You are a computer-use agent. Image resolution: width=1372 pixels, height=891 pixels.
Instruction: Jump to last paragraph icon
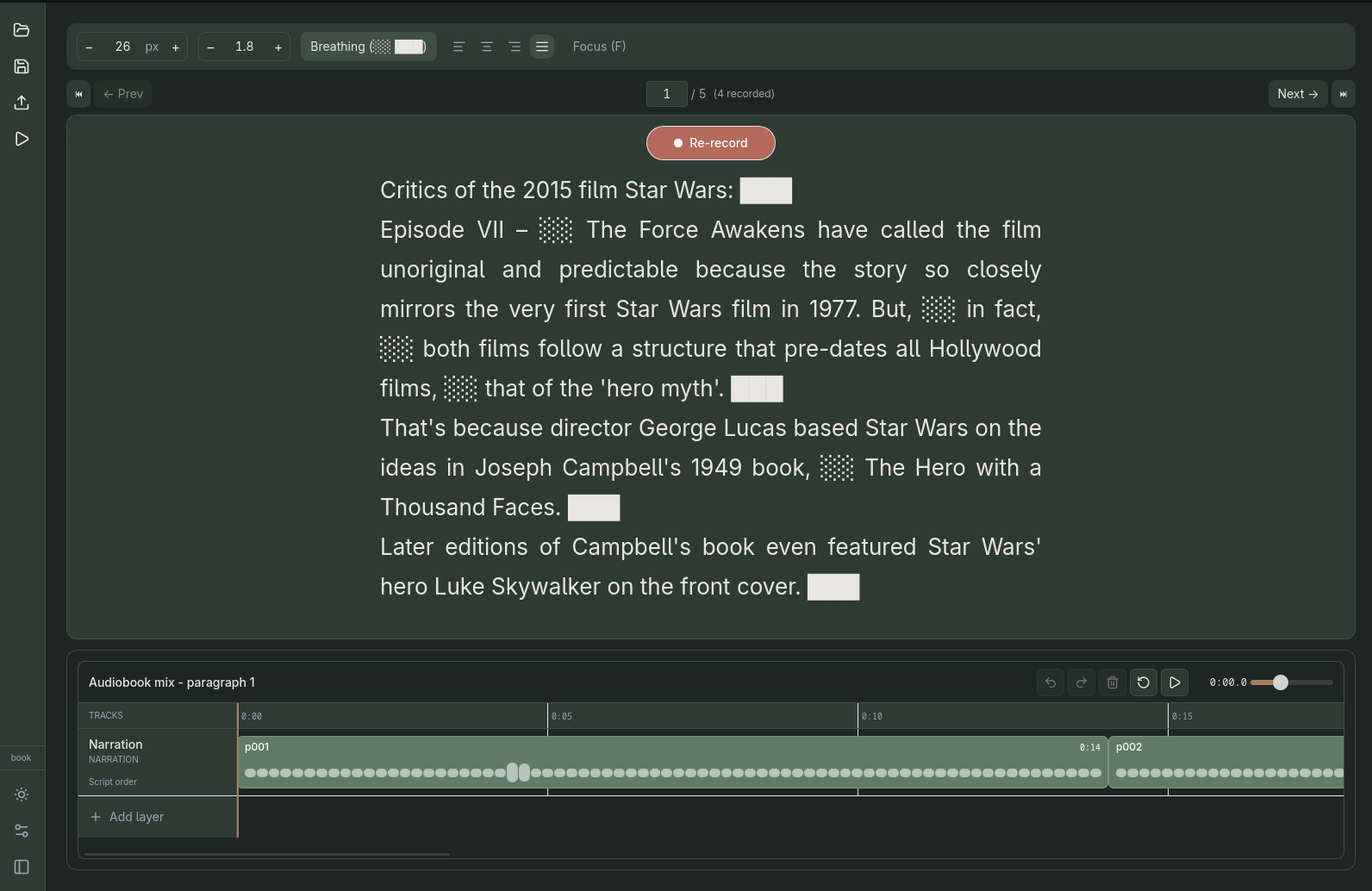(x=1343, y=94)
